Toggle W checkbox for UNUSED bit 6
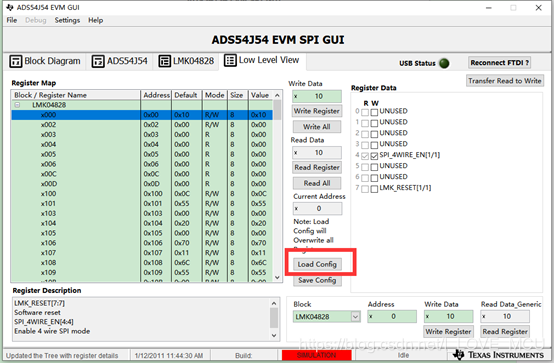The height and width of the screenshot is (363, 554). click(374, 178)
